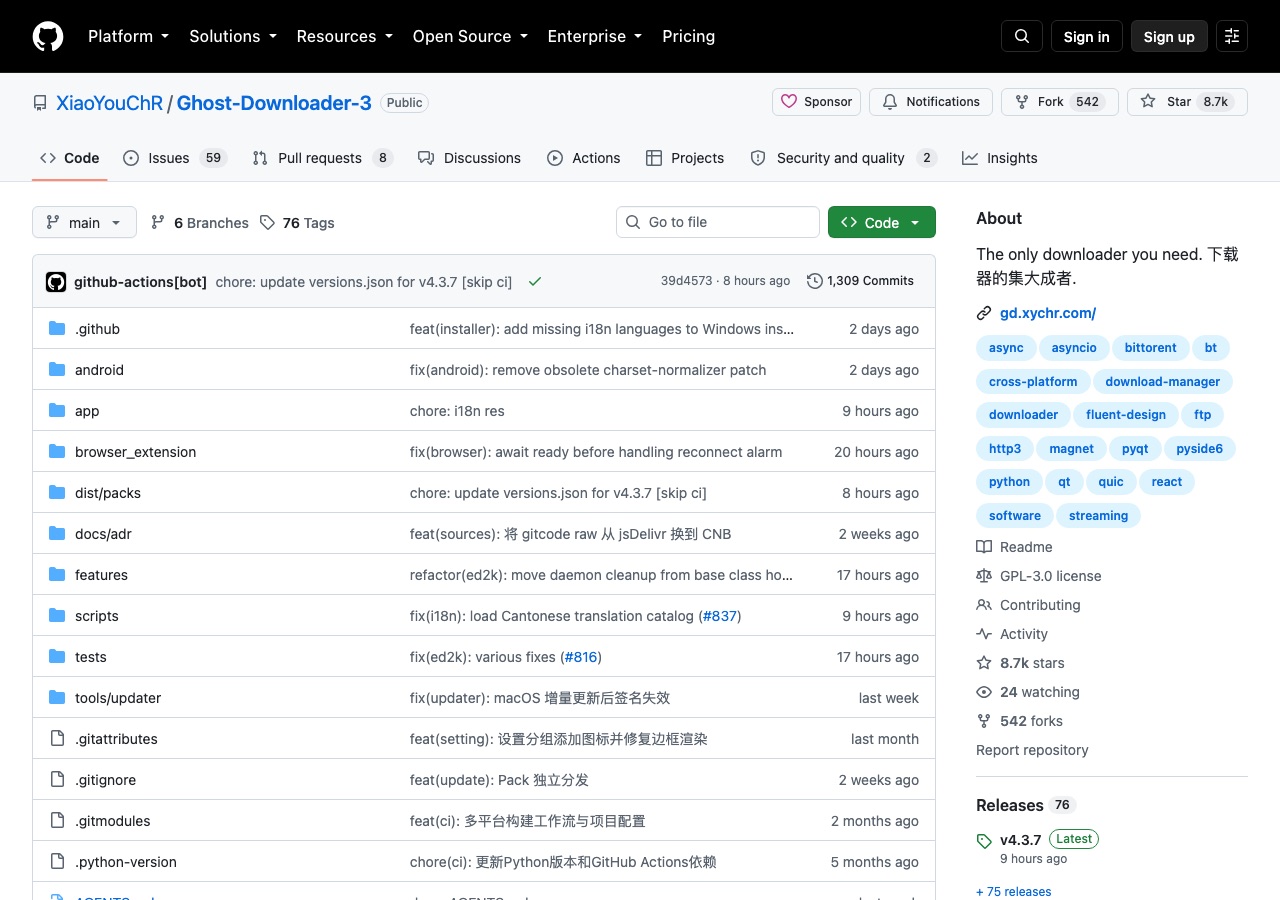Expand the Open Source menu
1280x900 pixels.
470,36
